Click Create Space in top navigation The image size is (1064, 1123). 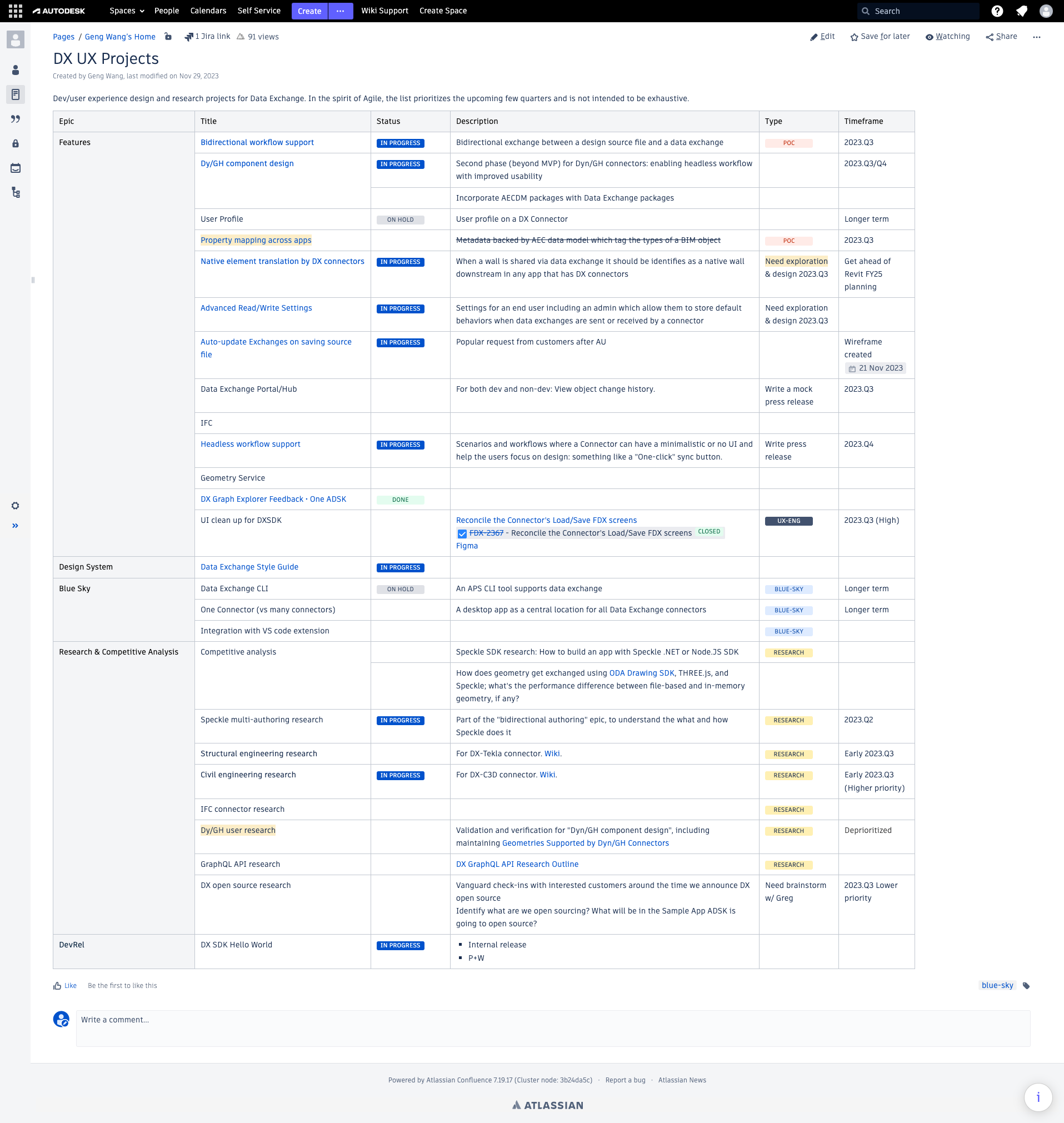[443, 11]
